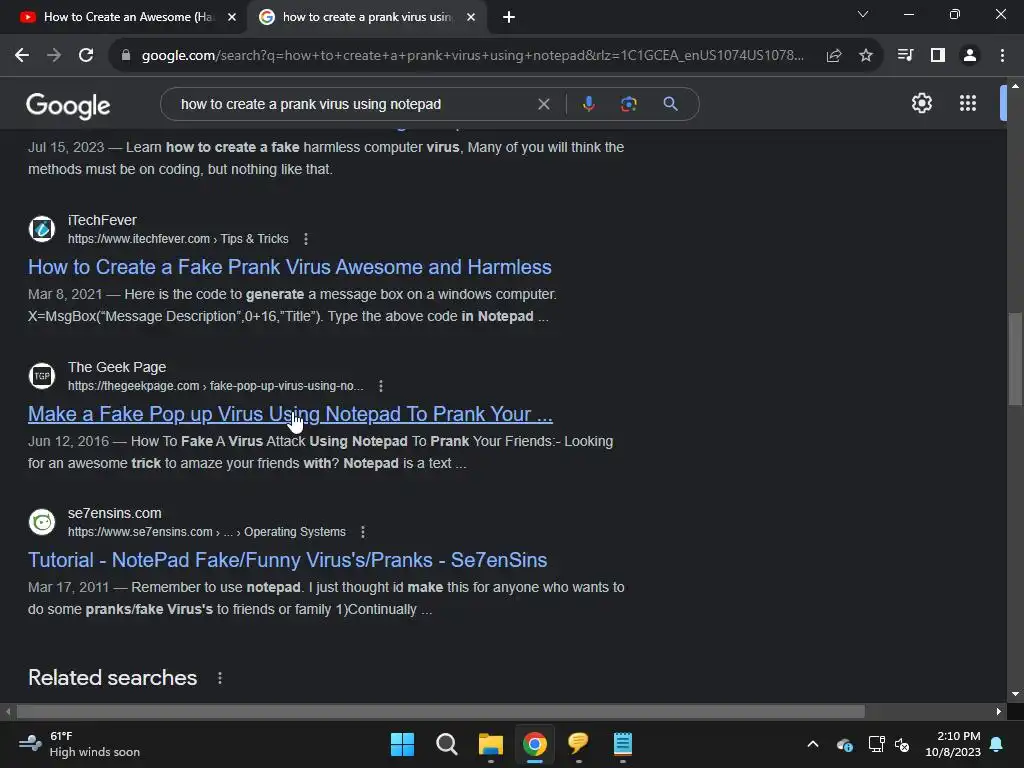This screenshot has height=768, width=1024.
Task: Click the itechfever.com URL breadcrumb
Action: [178, 239]
